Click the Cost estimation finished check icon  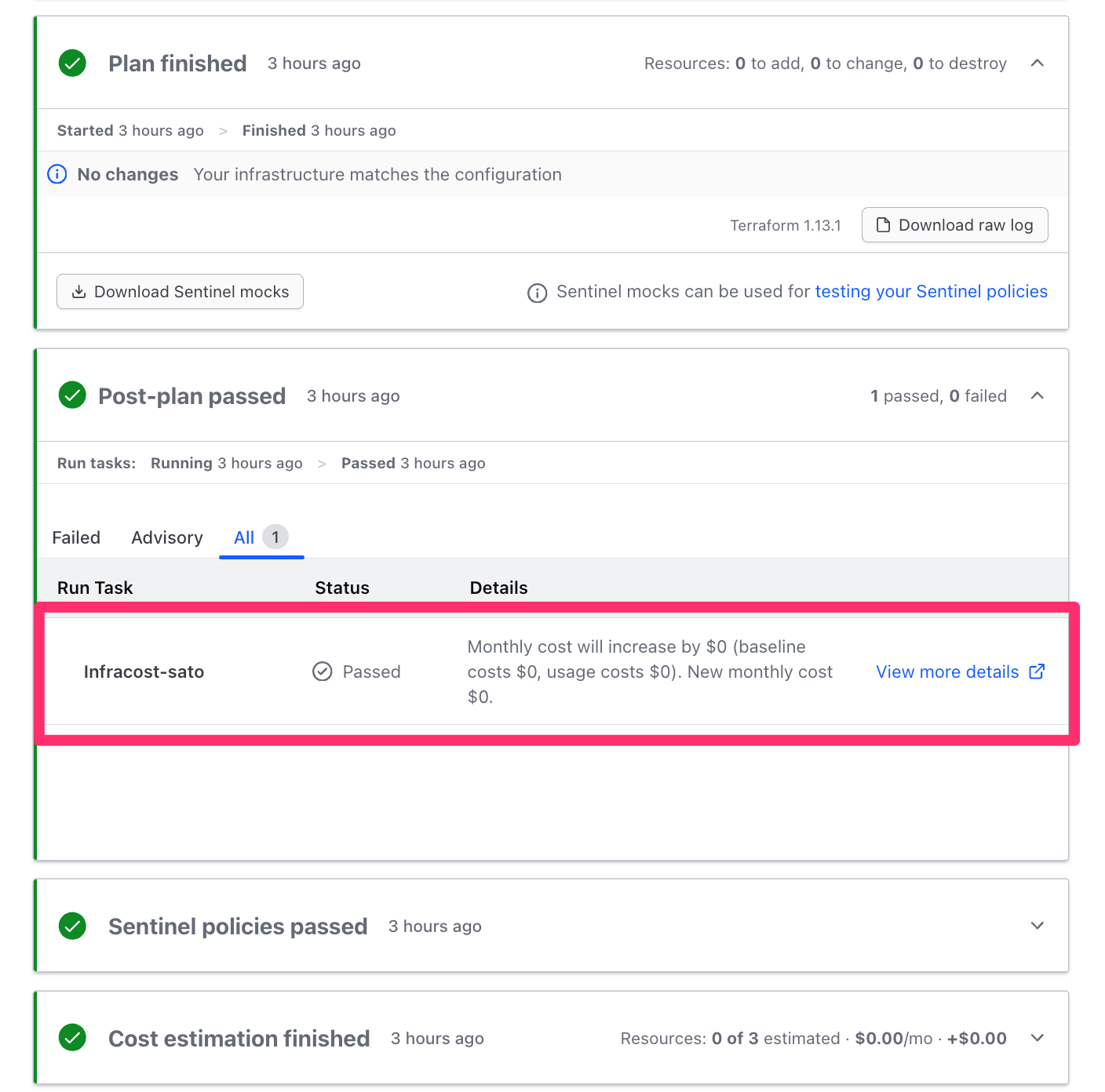(x=72, y=1038)
